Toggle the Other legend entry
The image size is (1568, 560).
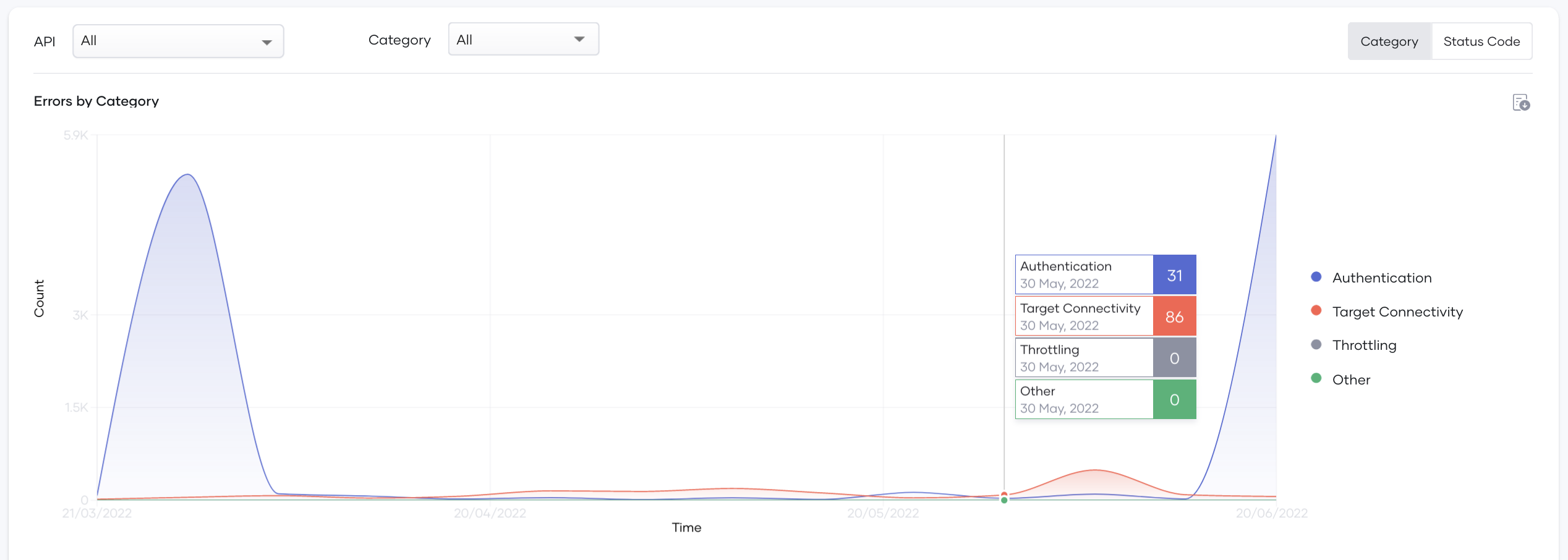coord(1340,380)
